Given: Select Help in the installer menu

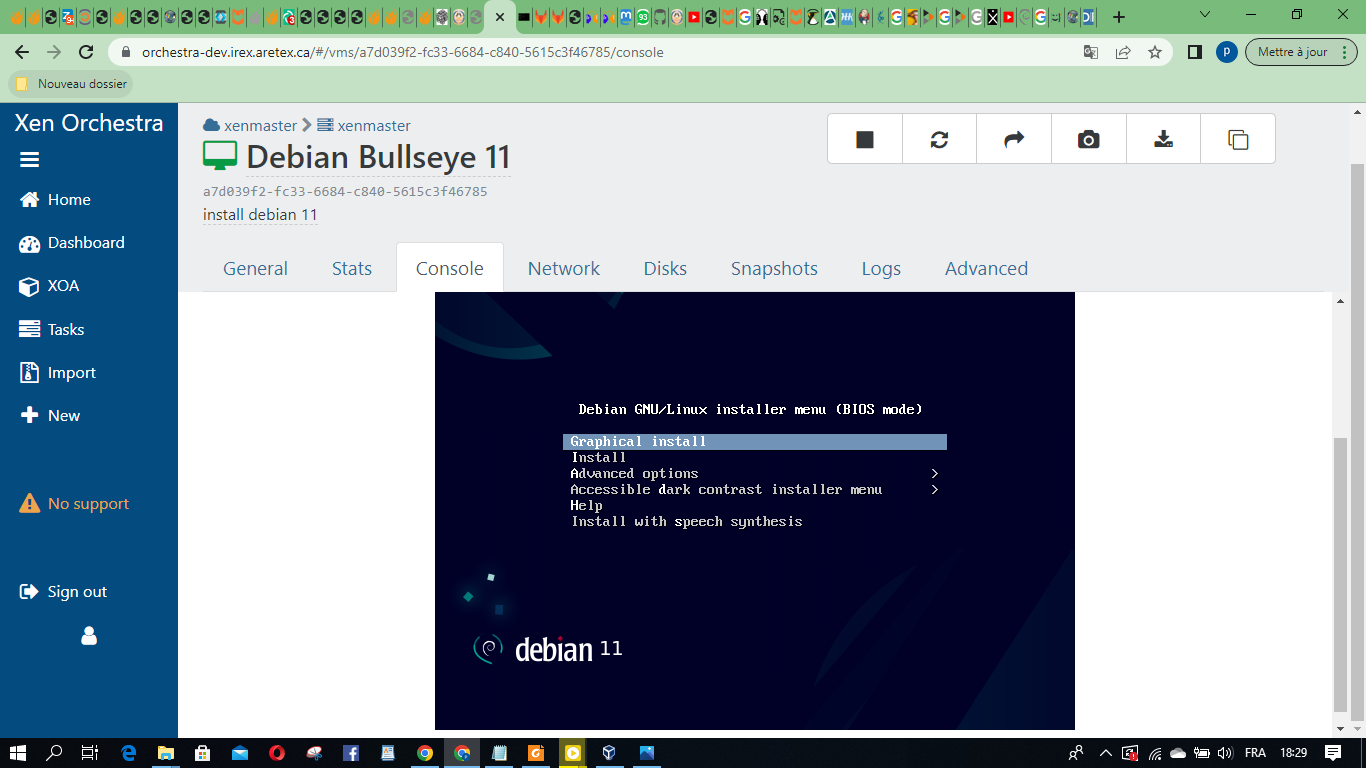Looking at the screenshot, I should click(586, 505).
